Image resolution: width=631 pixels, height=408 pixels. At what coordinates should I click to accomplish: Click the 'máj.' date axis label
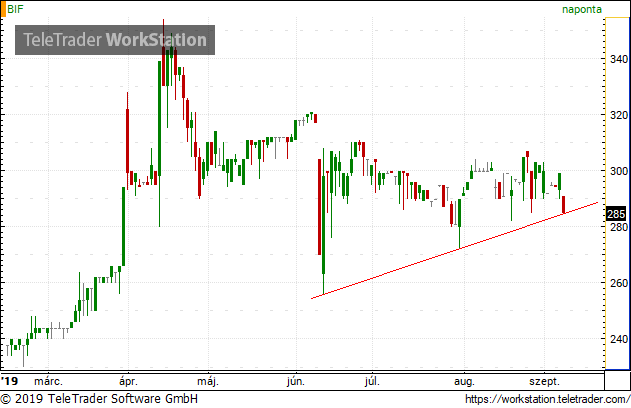(208, 381)
